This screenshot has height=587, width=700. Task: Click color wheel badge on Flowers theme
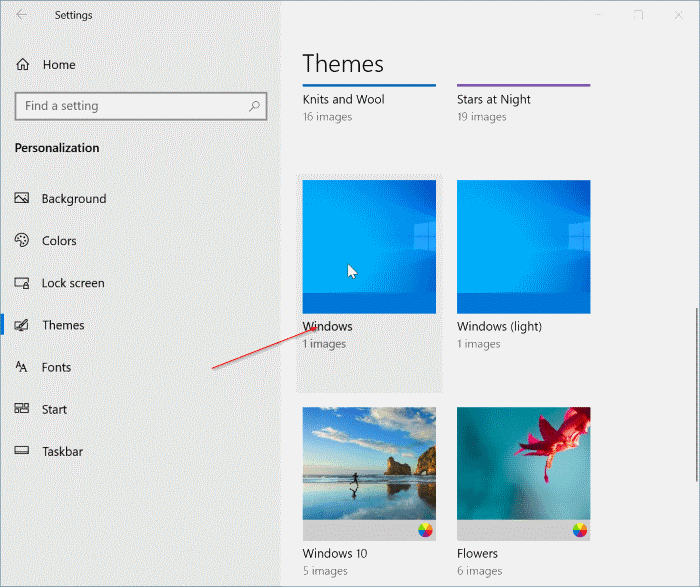[x=579, y=530]
